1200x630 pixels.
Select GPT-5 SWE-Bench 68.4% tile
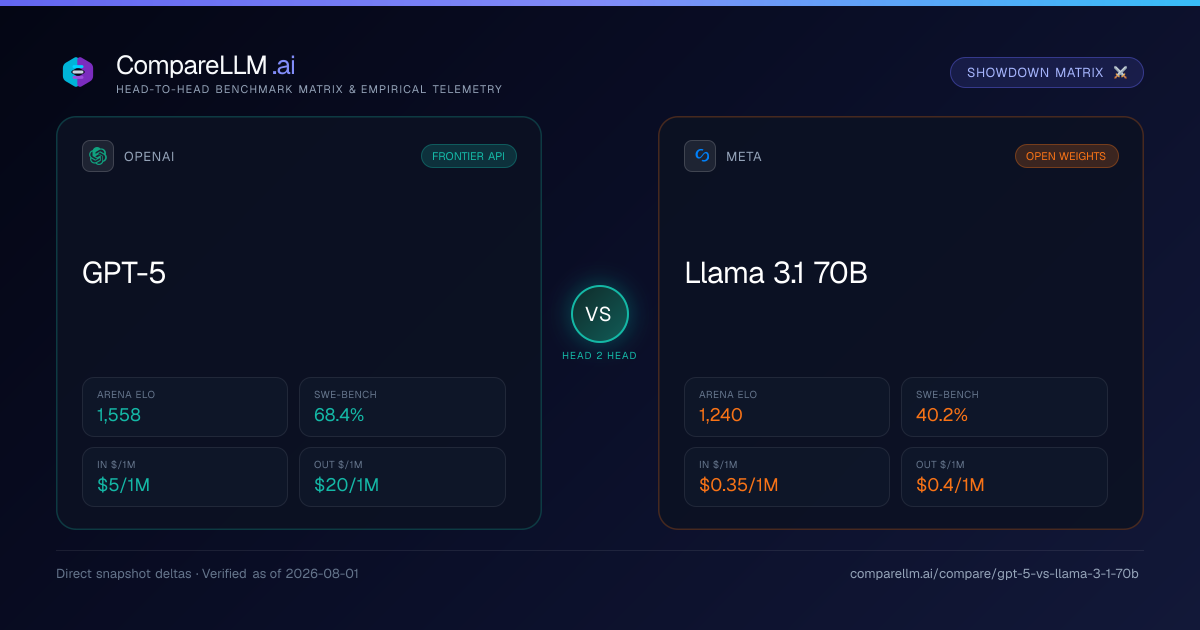(402, 407)
